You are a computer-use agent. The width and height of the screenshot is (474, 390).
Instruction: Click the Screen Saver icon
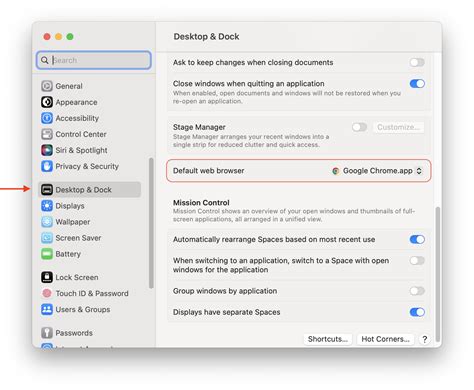point(47,238)
